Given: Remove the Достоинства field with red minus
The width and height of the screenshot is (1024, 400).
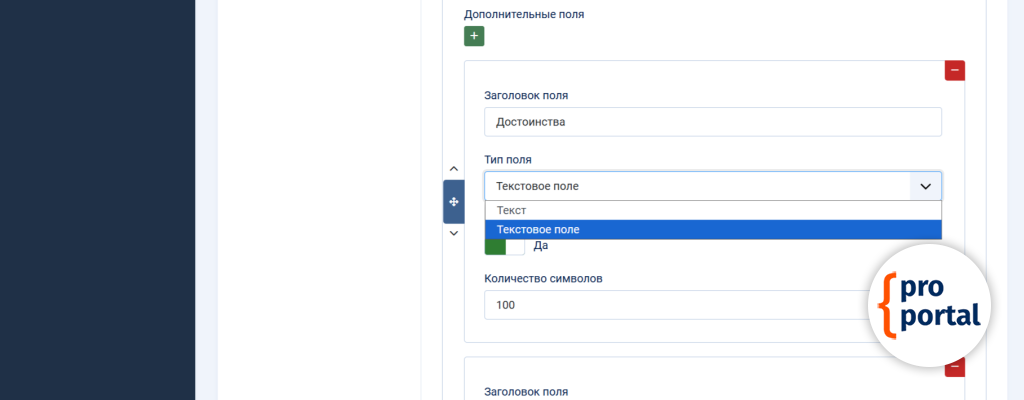Looking at the screenshot, I should click(x=955, y=70).
